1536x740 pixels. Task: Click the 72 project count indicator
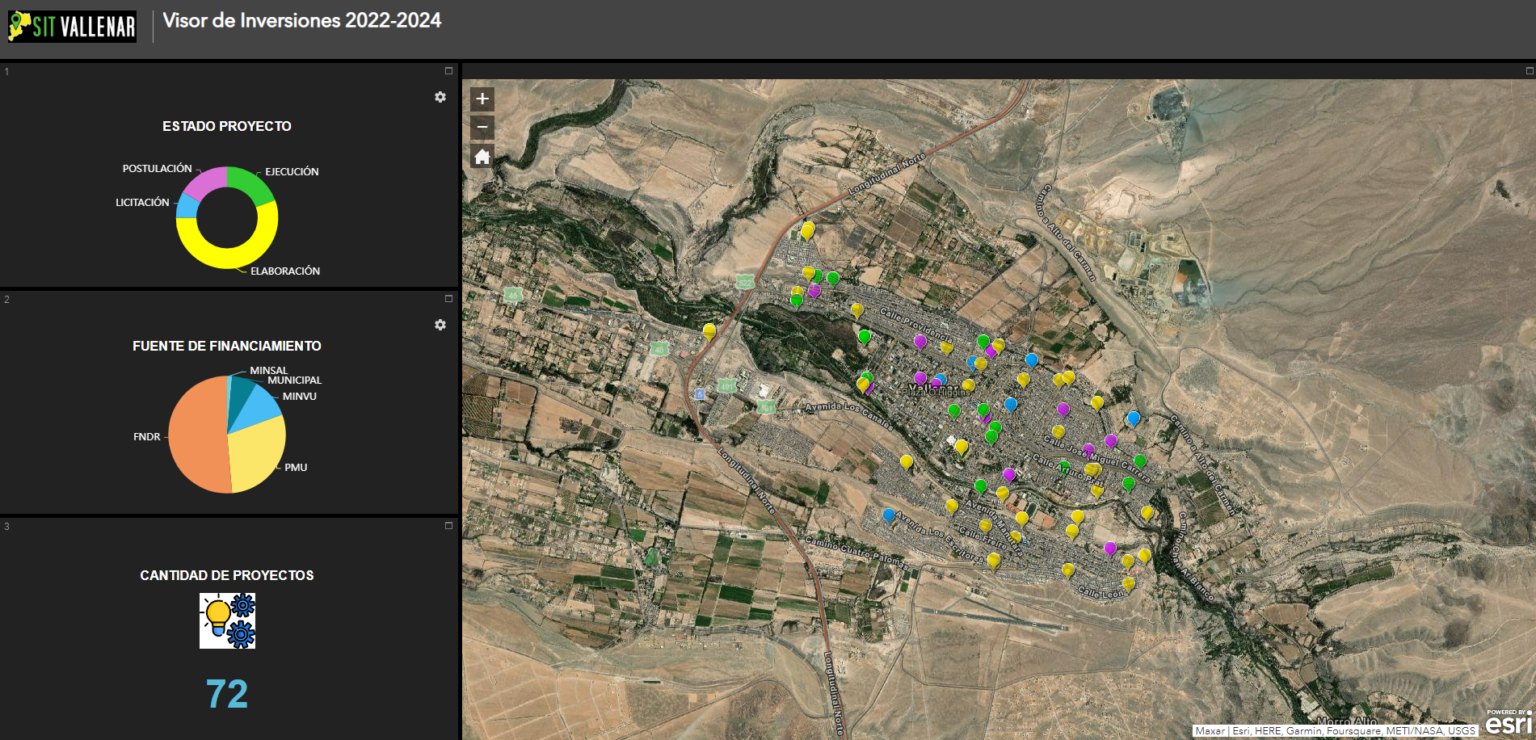pos(227,694)
